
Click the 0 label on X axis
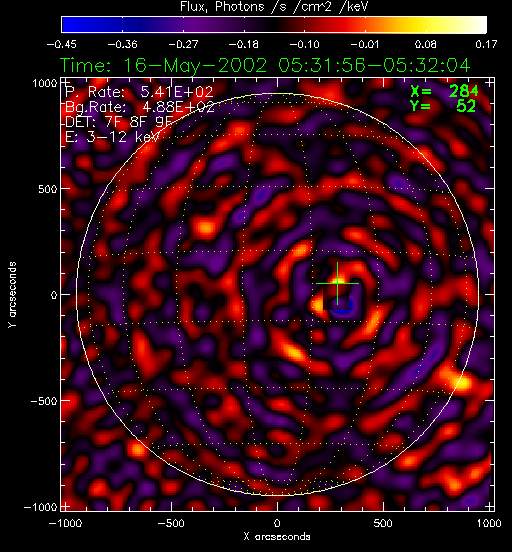277,523
